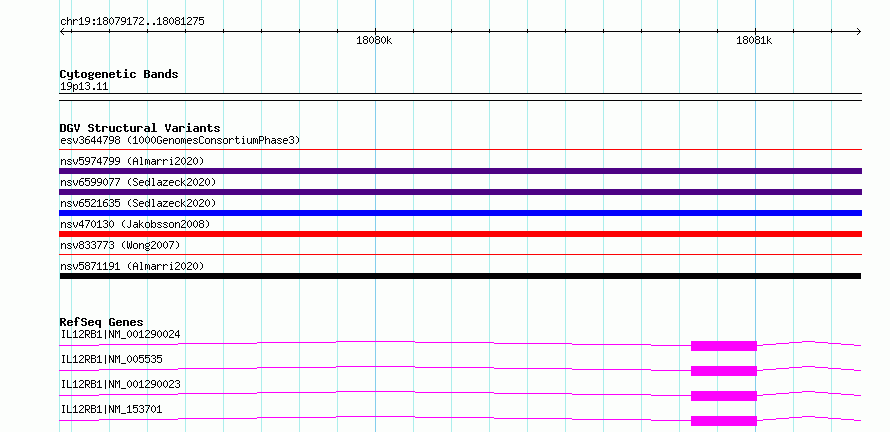890x432 pixels.
Task: Click the nsv5871191 (Almarri2020) label
Action: click(x=132, y=266)
